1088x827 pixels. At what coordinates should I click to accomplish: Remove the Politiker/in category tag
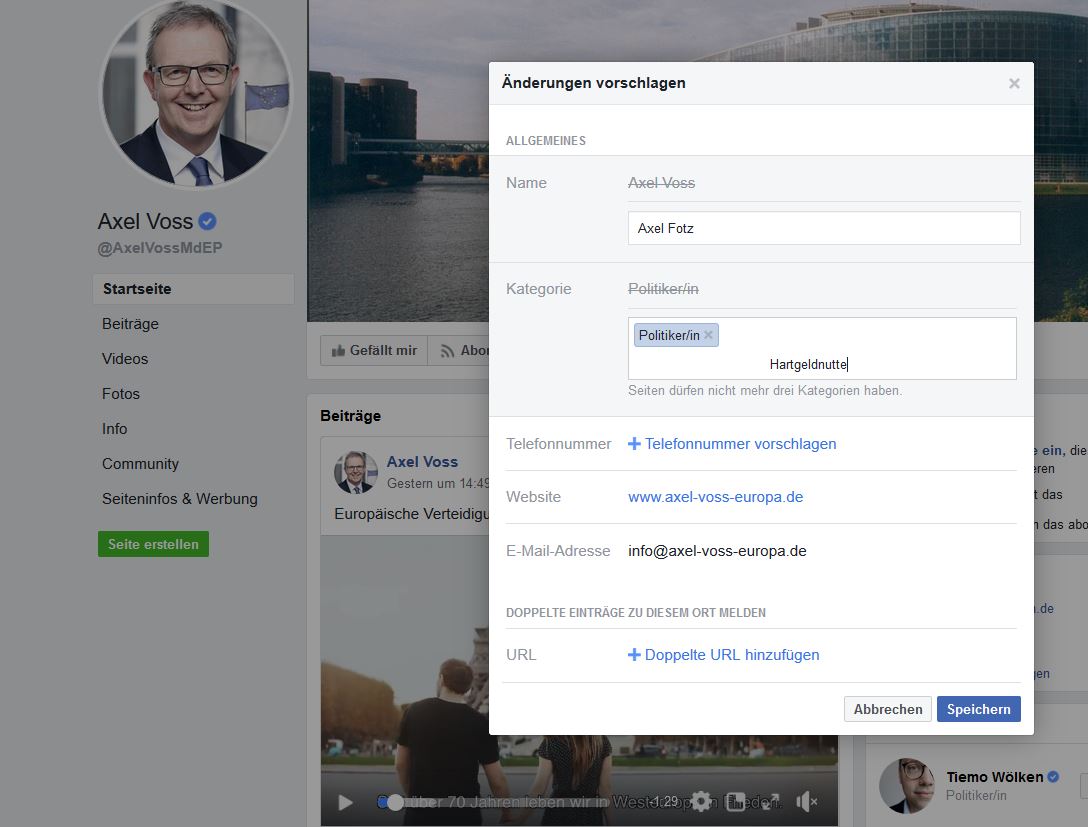coord(708,335)
